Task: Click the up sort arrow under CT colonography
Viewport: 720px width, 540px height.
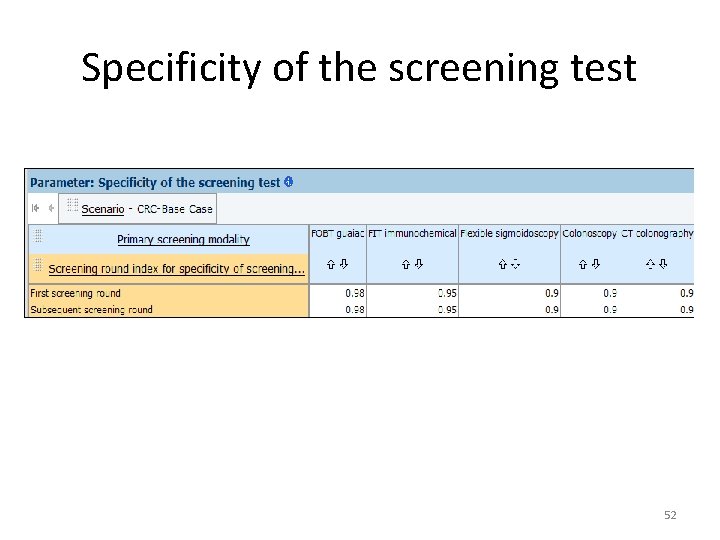Action: click(650, 265)
